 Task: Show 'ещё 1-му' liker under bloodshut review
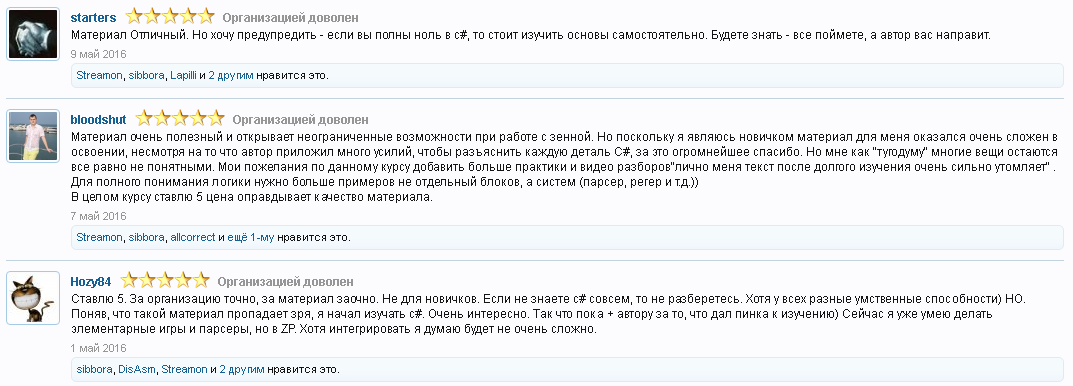[x=250, y=237]
